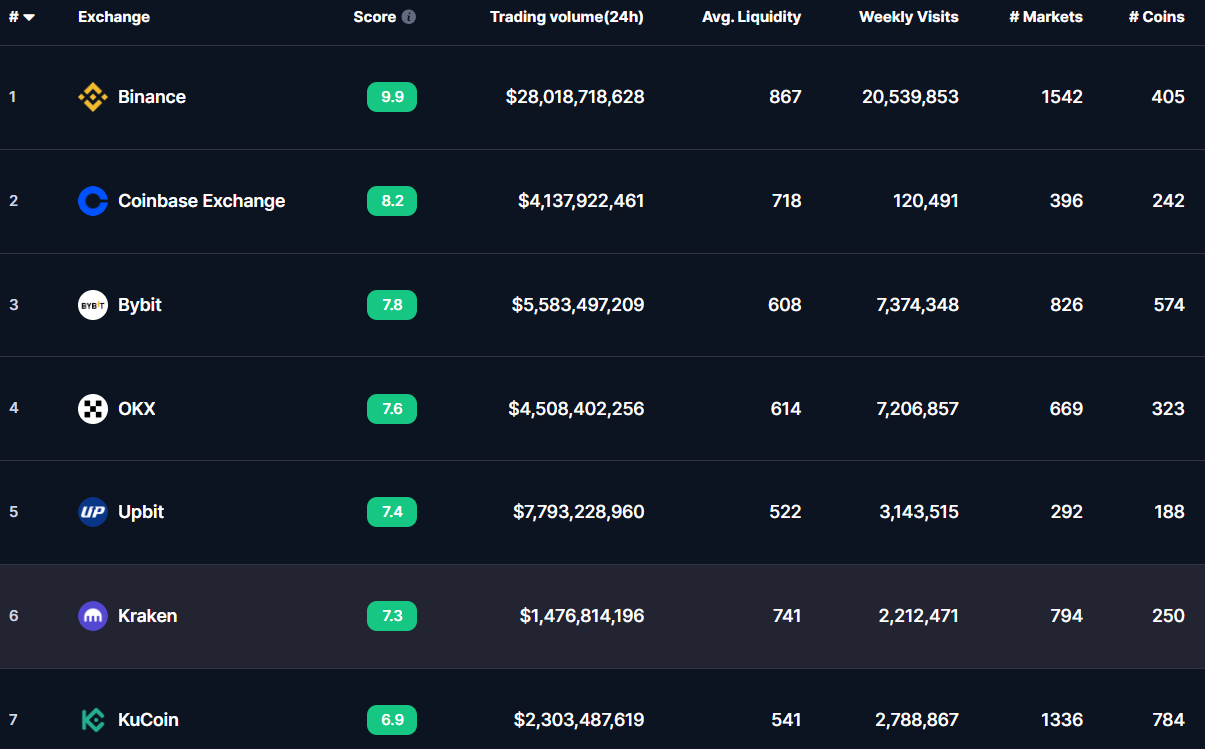Click the Kraken purple logo icon
The width and height of the screenshot is (1205, 749).
(x=93, y=616)
